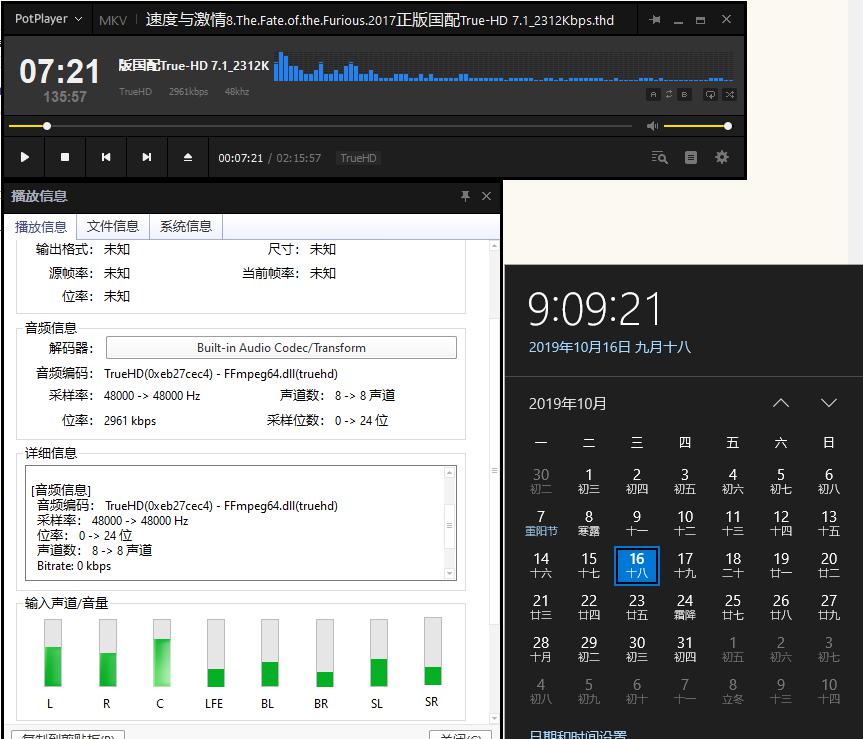Click the large 07:21 time counter
The width and height of the screenshot is (863, 739).
pos(59,72)
